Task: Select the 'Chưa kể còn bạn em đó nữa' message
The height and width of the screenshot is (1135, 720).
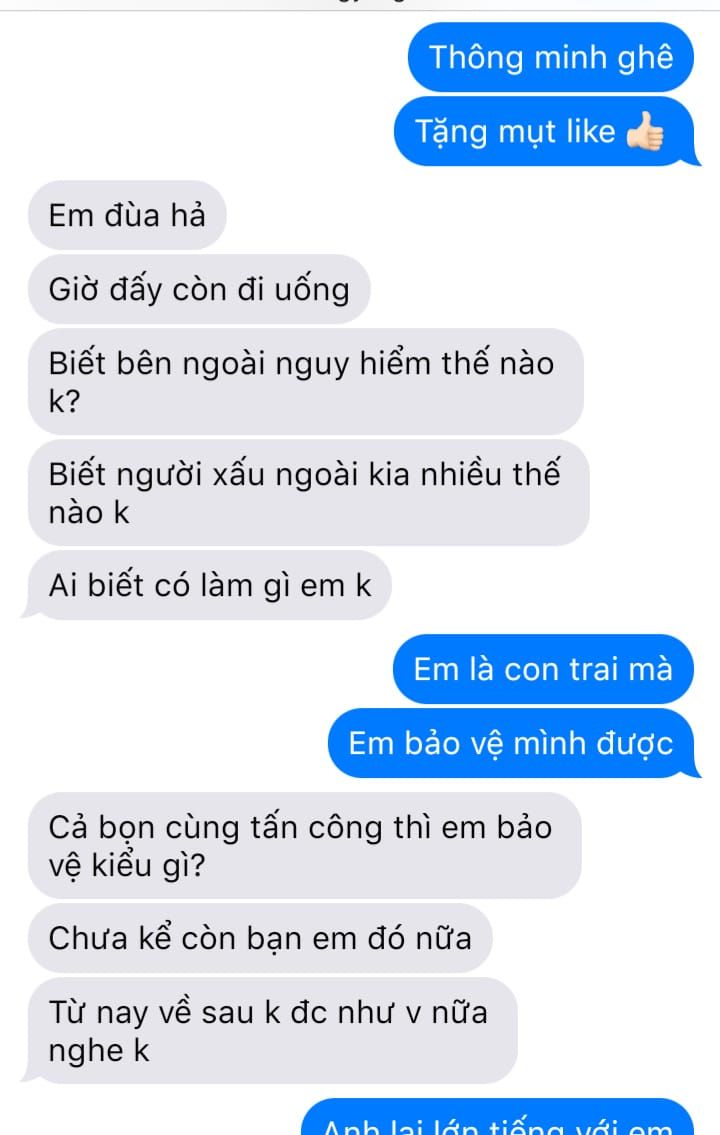Action: [x=261, y=937]
